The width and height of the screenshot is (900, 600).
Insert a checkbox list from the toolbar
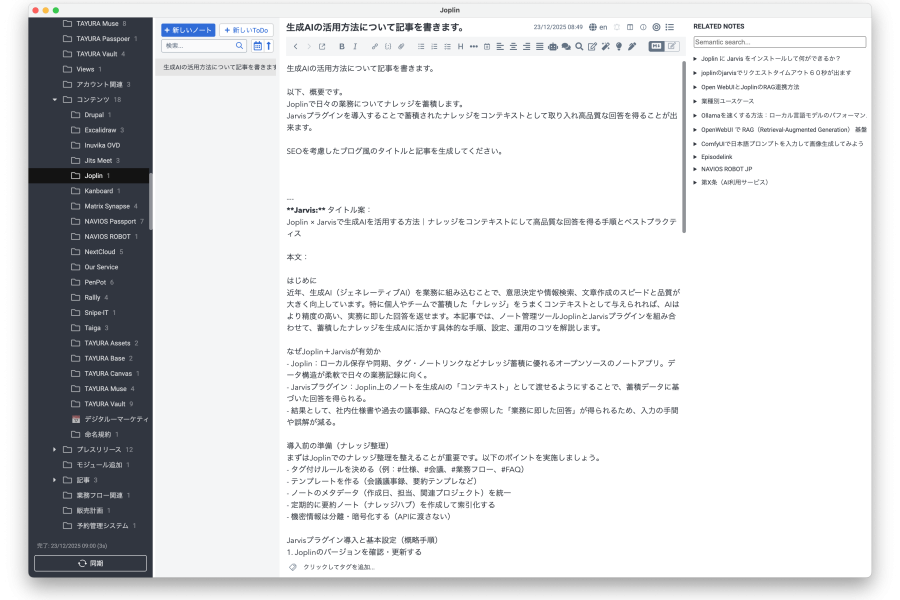pos(447,46)
